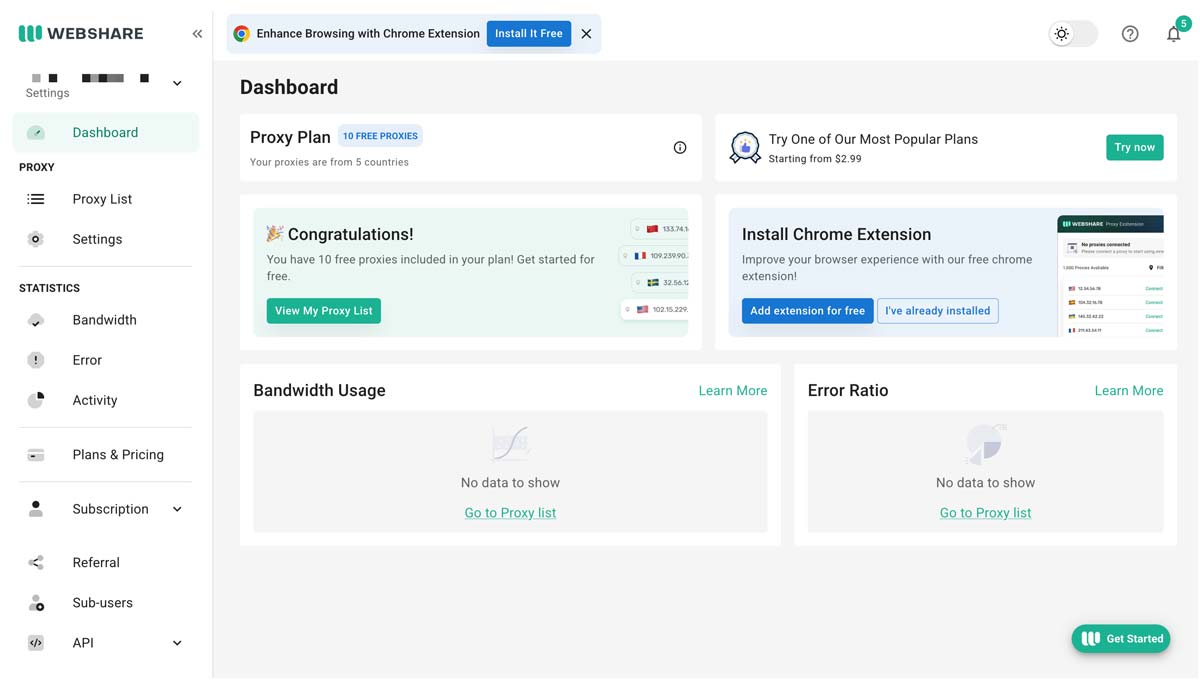Click Learn More beside Bandwidth Usage
The width and height of the screenshot is (1200, 700).
click(732, 391)
